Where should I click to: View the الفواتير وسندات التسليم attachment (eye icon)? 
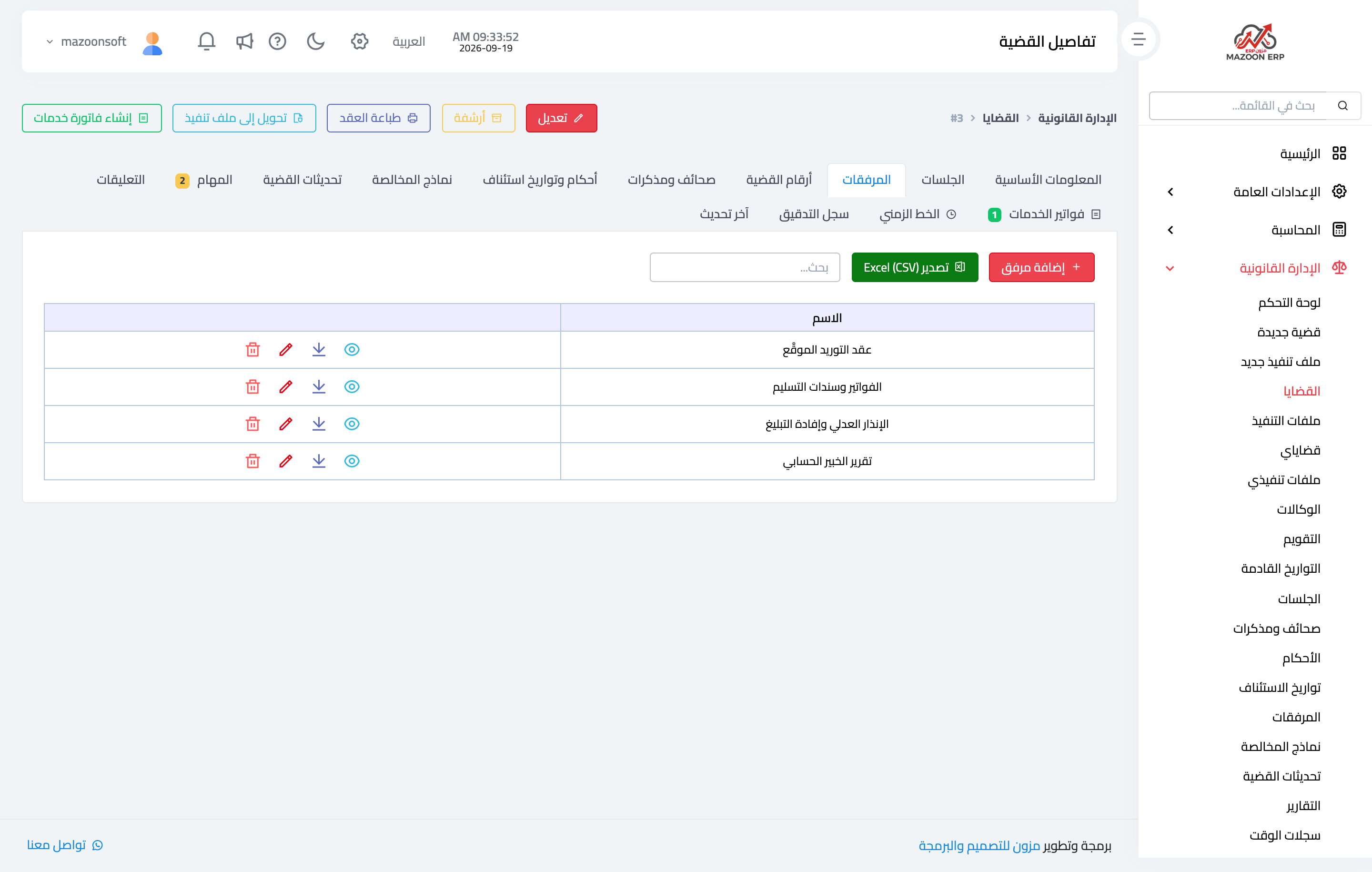tap(352, 386)
